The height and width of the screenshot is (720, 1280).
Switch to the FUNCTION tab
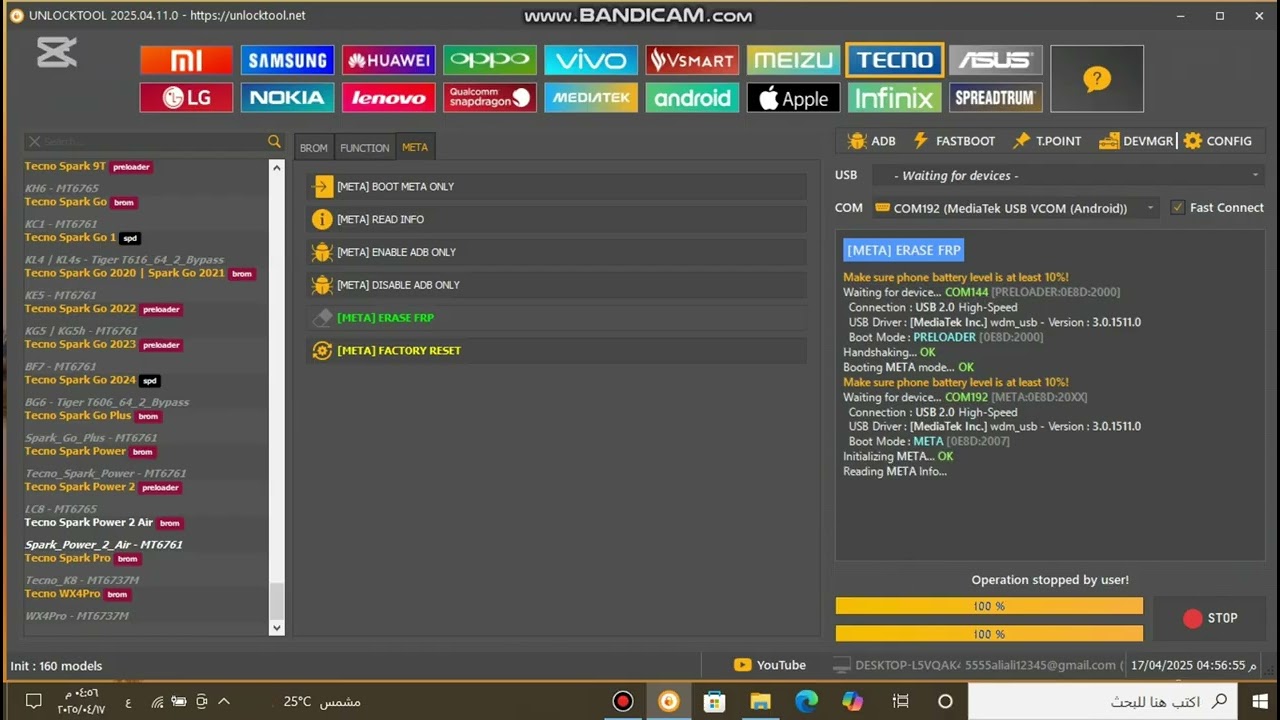(364, 147)
